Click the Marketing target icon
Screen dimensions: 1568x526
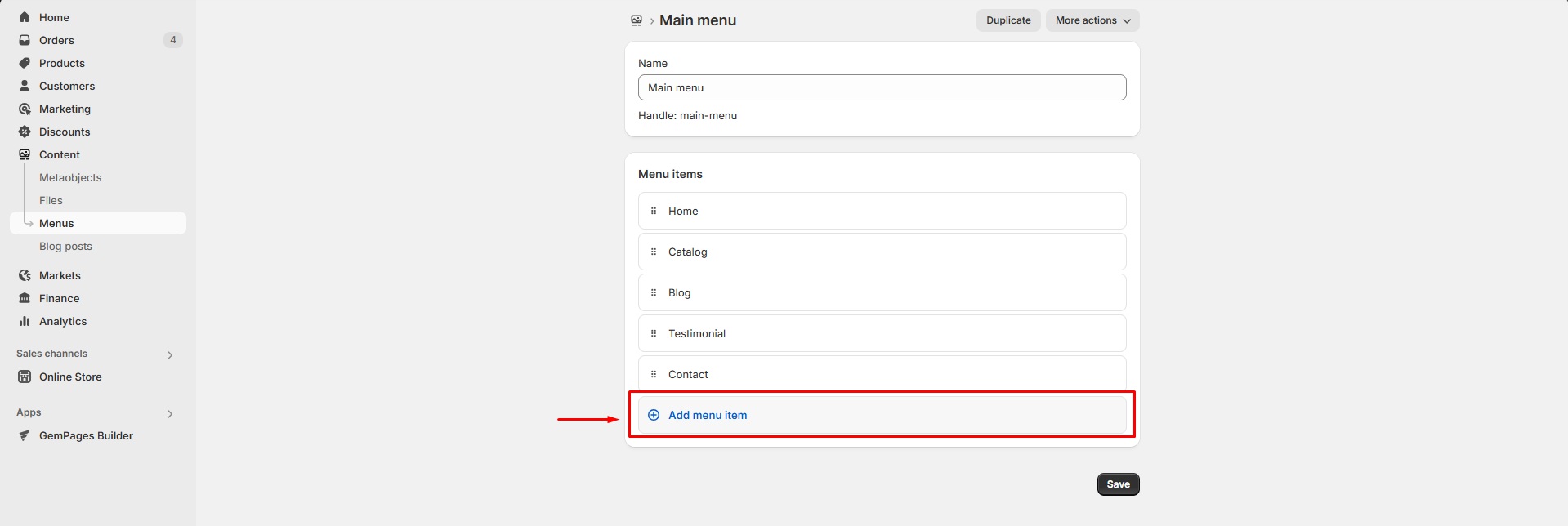(x=25, y=109)
